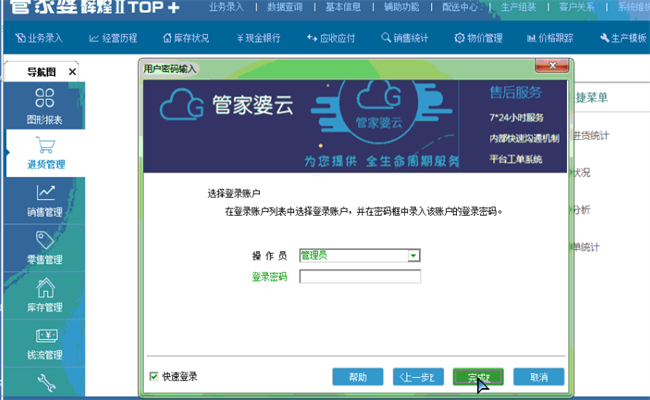650x400 pixels.
Task: Open the 客户关系 menu
Action: pos(577,7)
